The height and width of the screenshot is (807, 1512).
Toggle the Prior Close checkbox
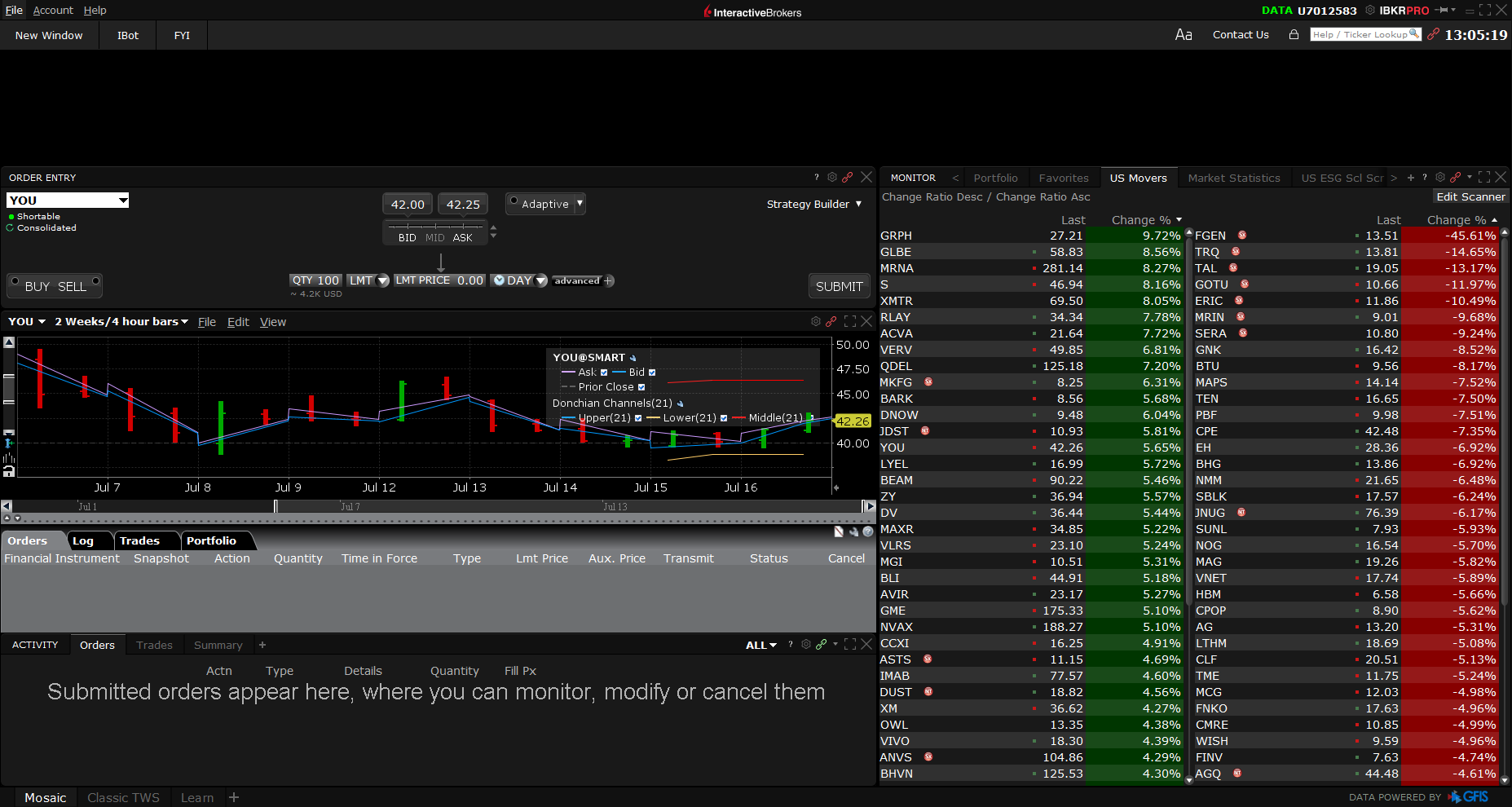(x=641, y=387)
